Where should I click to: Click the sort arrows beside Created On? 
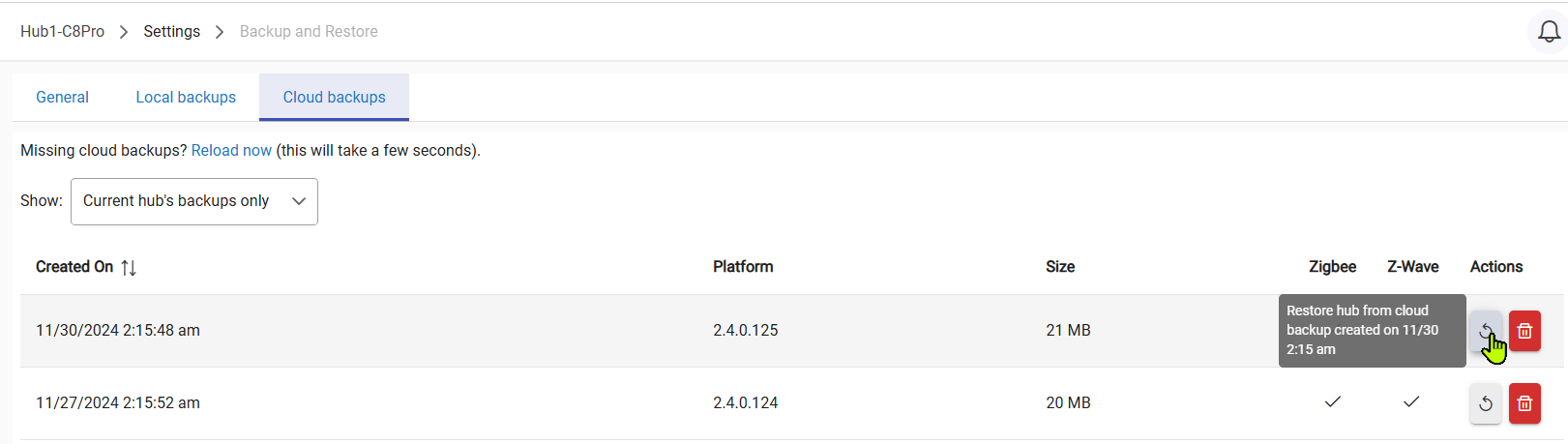click(x=129, y=268)
